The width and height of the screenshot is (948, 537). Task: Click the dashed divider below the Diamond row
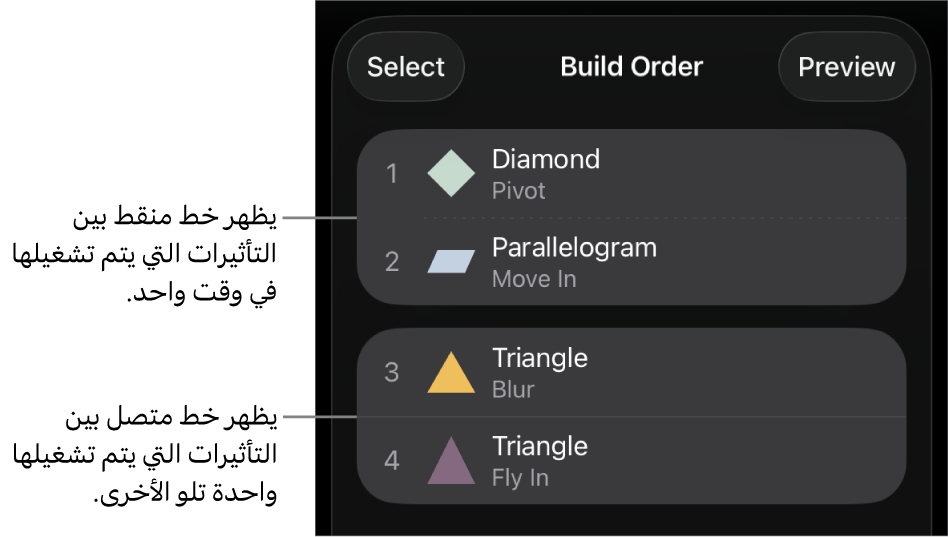[x=660, y=217]
